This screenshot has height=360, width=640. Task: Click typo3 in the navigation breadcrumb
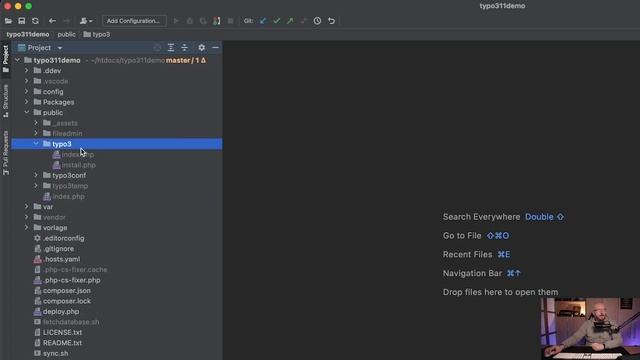97,34
